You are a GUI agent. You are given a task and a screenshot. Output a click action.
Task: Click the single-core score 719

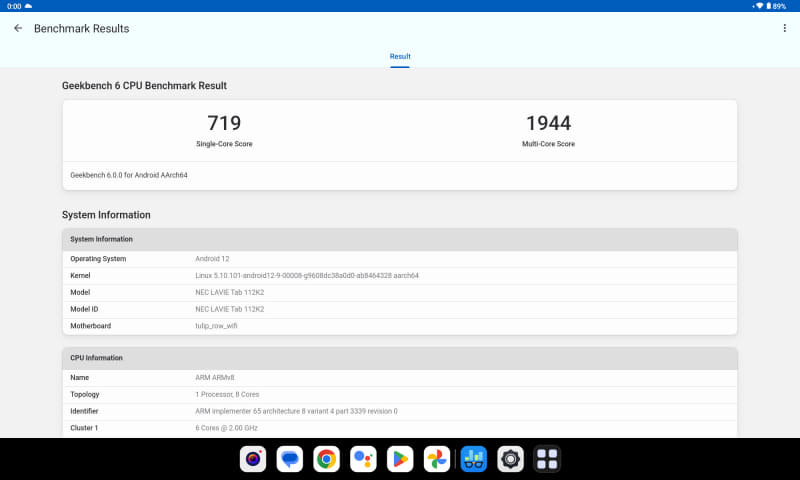pyautogui.click(x=224, y=123)
